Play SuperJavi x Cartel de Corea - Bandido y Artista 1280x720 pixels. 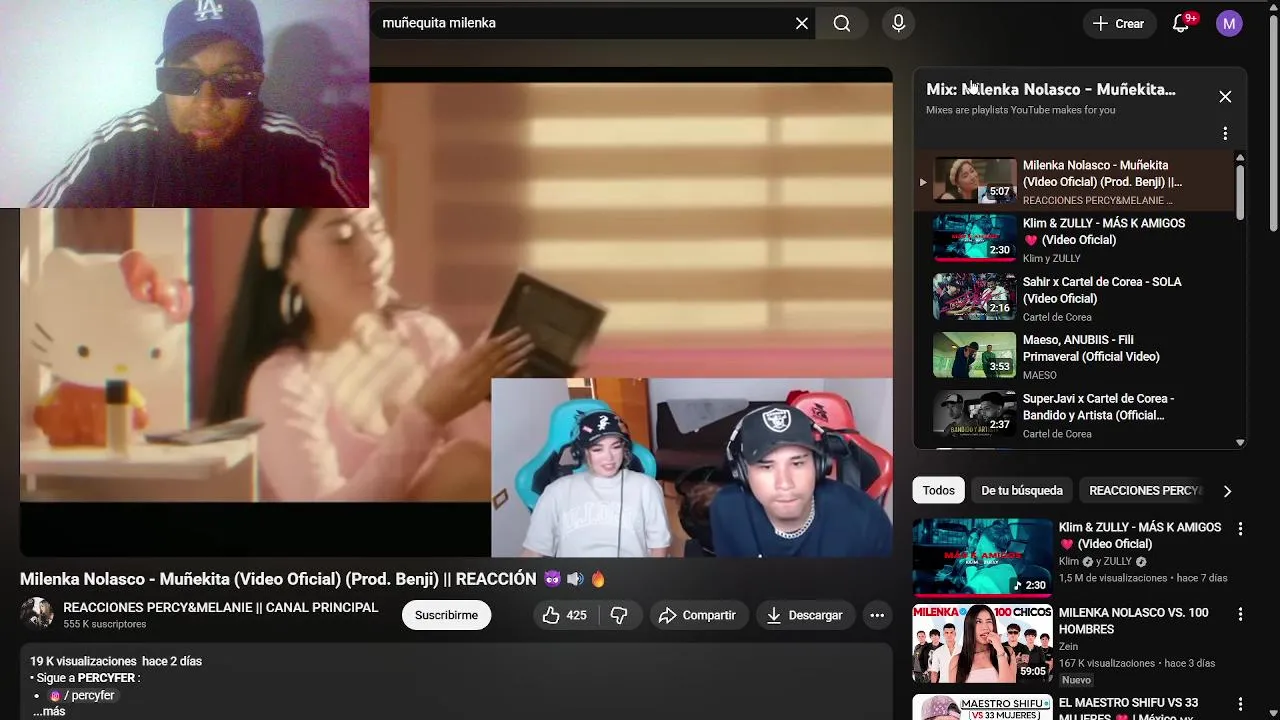1074,415
